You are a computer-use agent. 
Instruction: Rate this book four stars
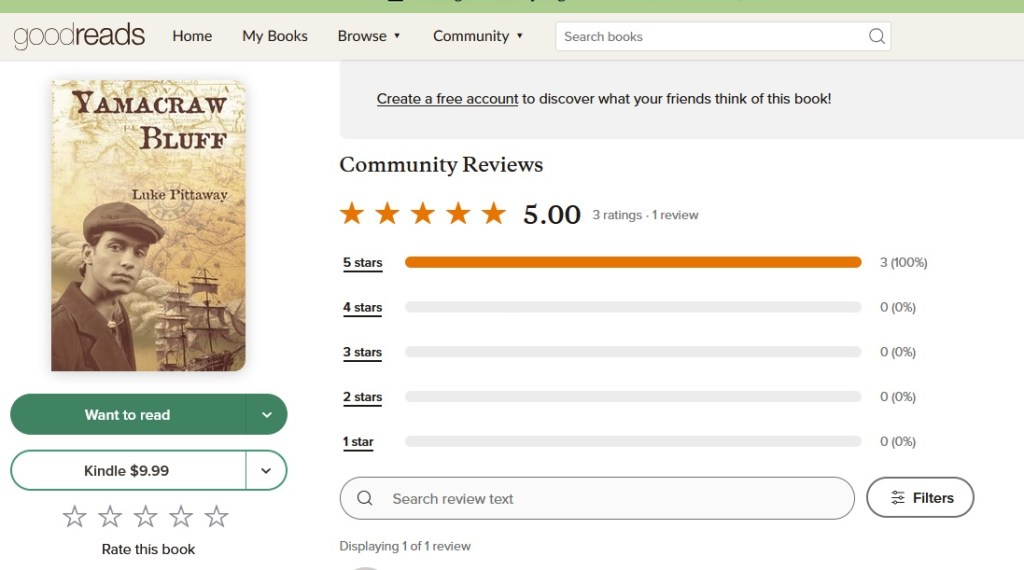(181, 517)
